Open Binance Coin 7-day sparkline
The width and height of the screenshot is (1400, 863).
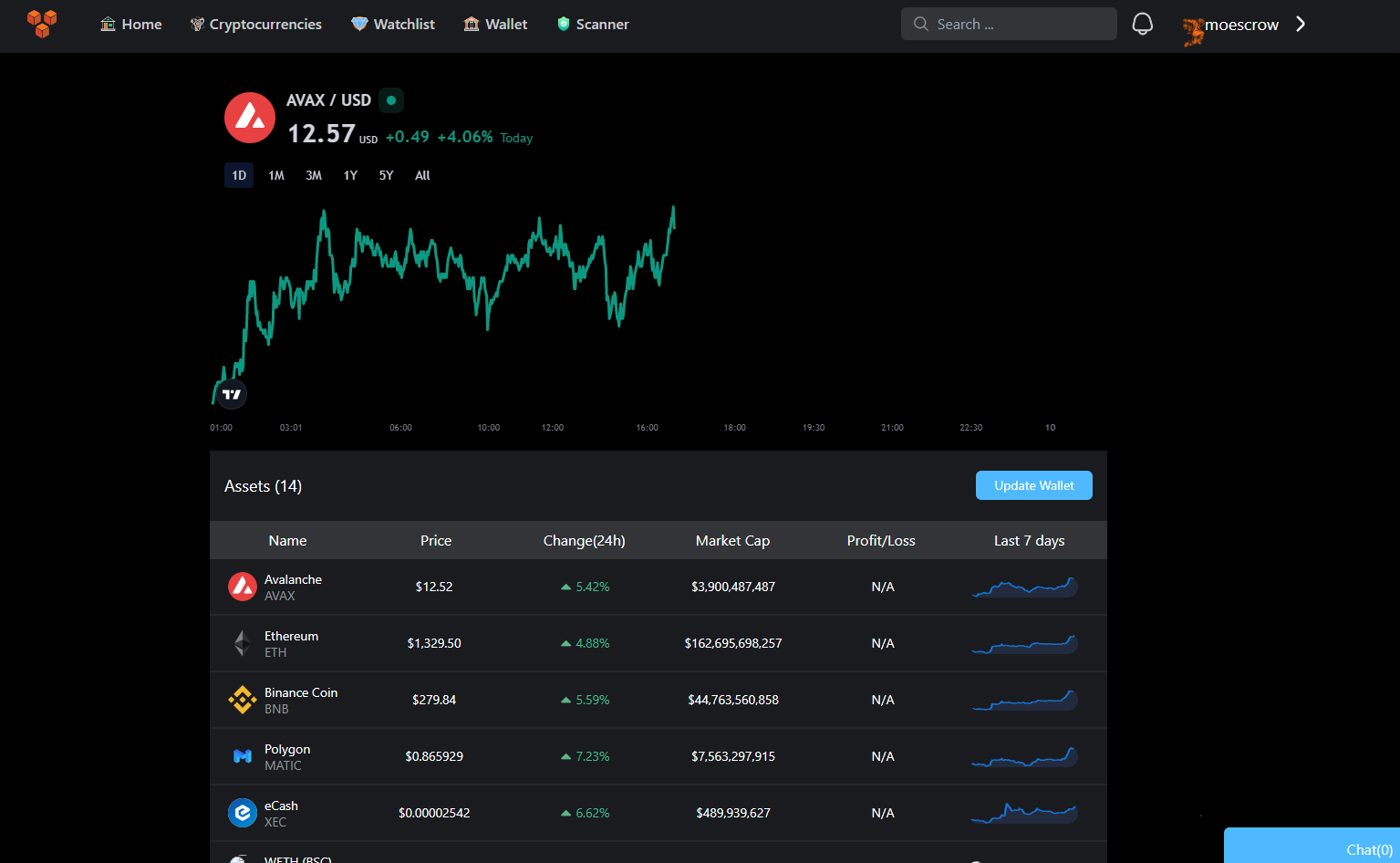pyautogui.click(x=1025, y=700)
